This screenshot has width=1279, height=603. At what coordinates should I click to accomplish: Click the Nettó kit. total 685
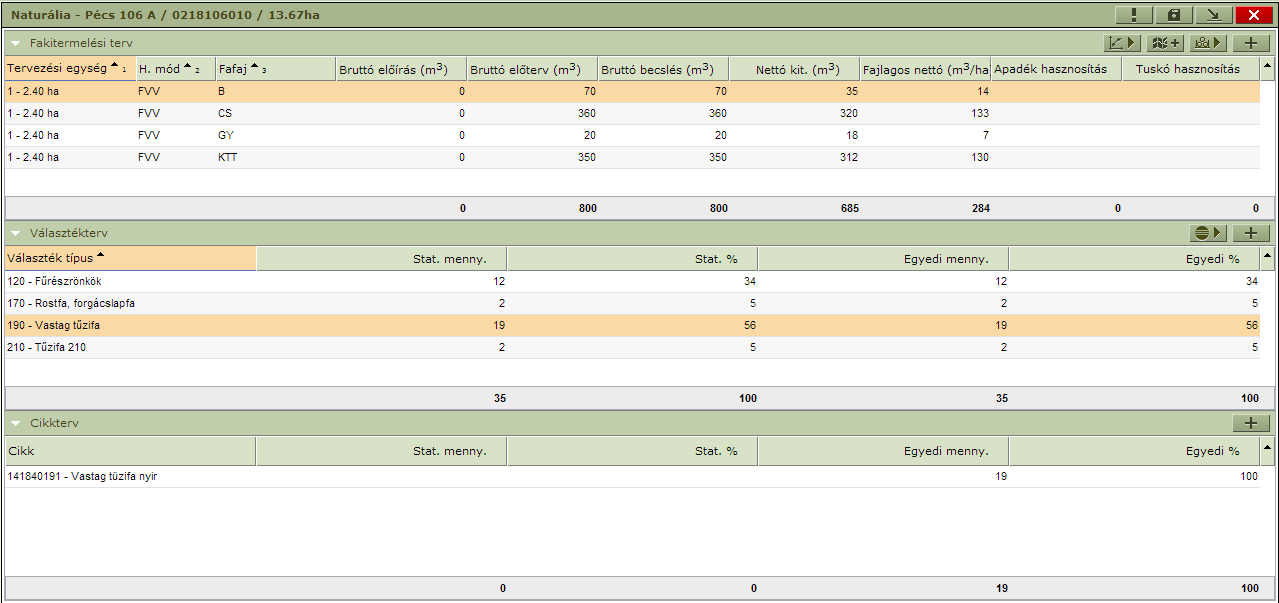(x=849, y=208)
